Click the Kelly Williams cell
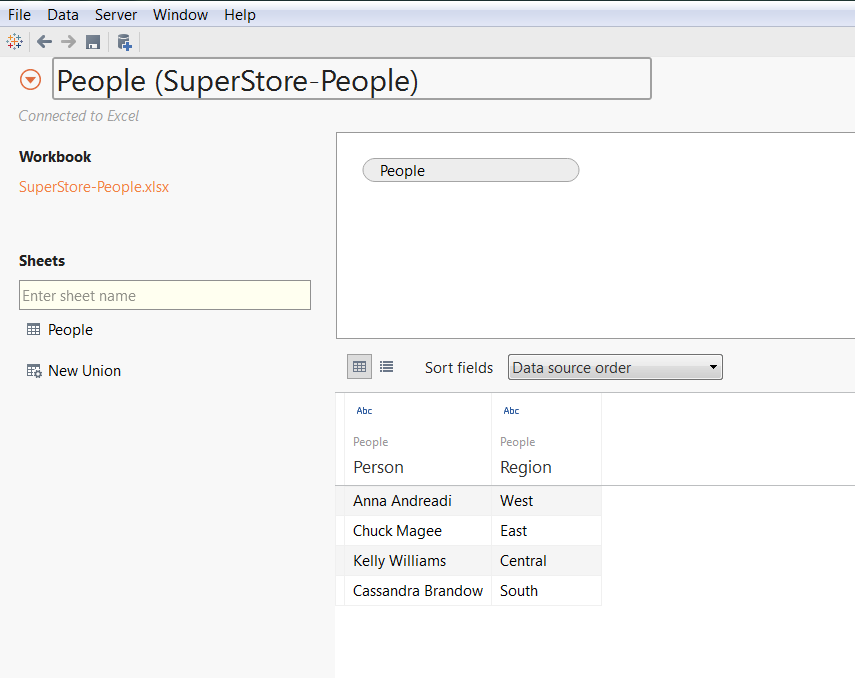 click(418, 561)
